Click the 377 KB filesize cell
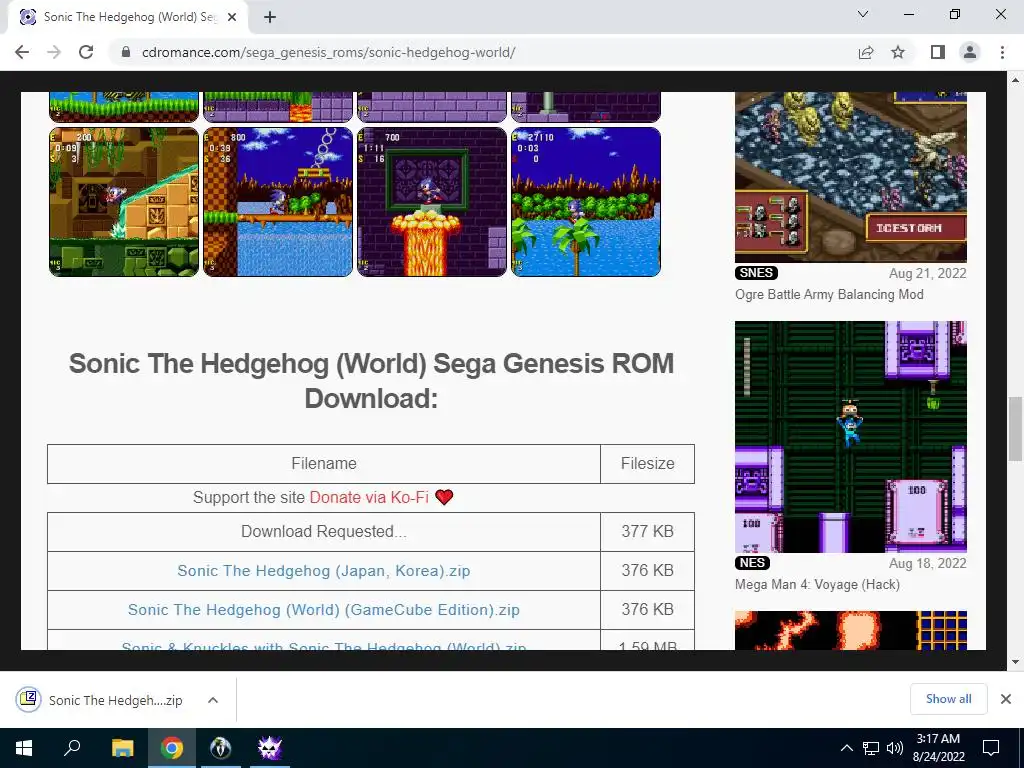 coord(647,532)
